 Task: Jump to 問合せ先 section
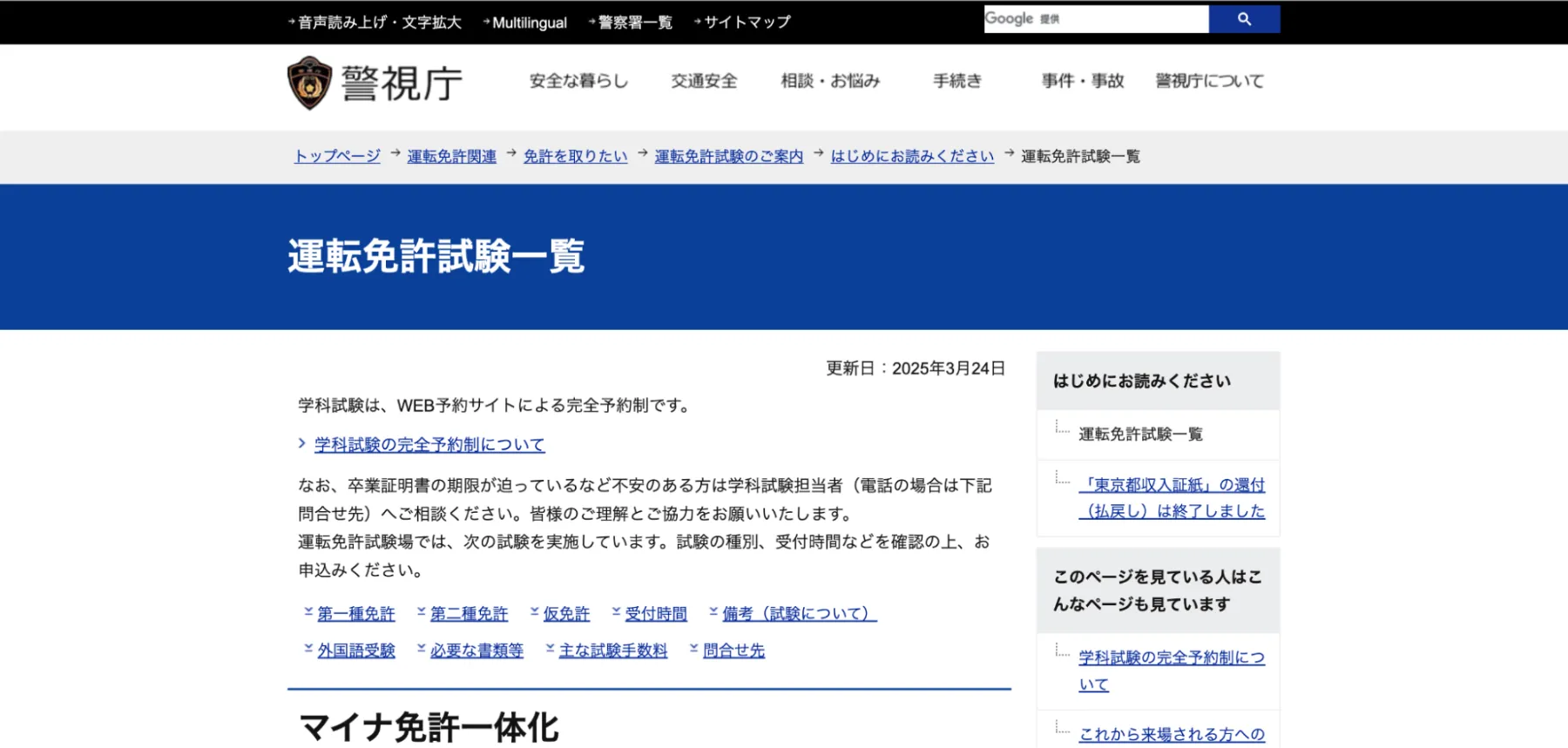point(733,650)
